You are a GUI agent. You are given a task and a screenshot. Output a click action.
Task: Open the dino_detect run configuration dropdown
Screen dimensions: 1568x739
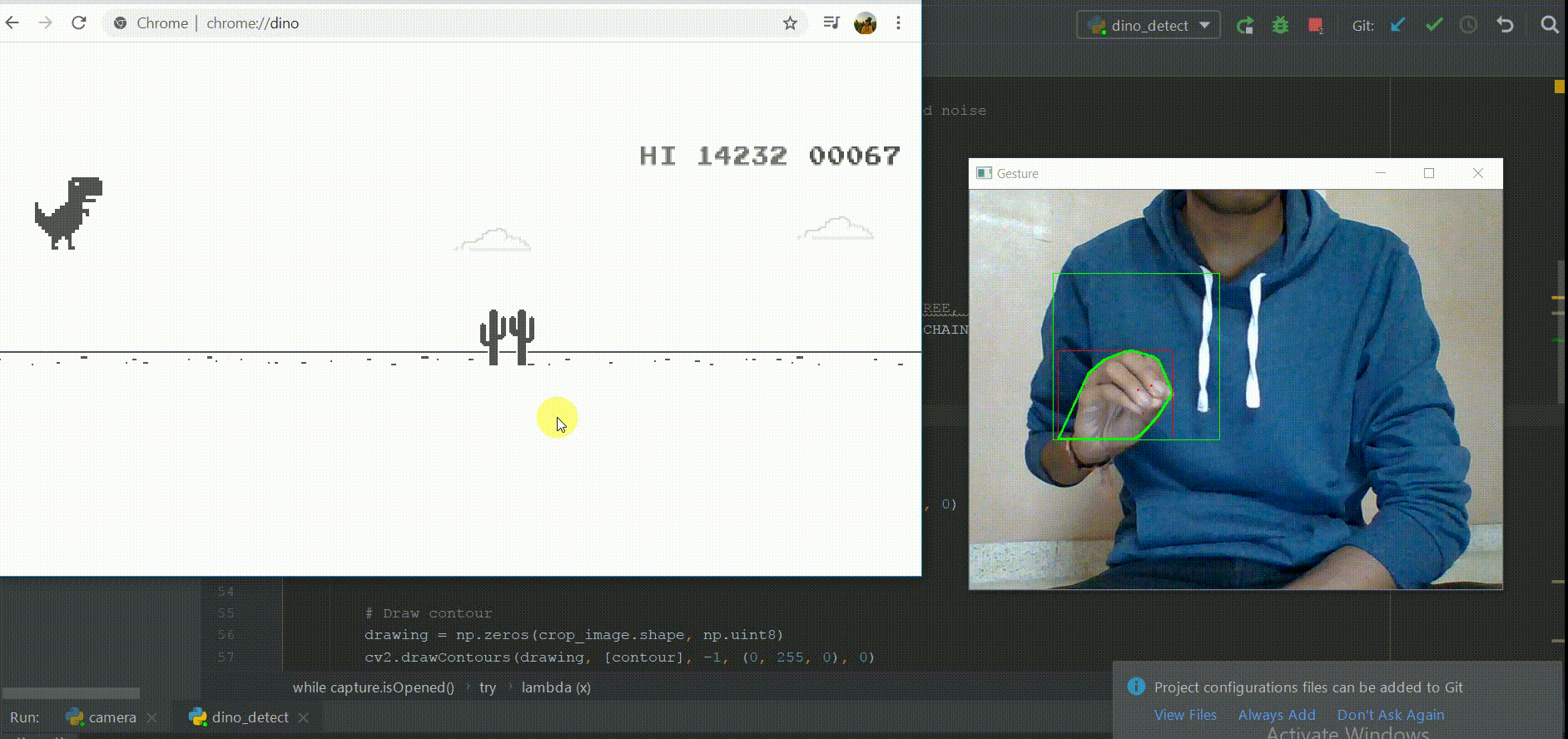tap(1149, 25)
